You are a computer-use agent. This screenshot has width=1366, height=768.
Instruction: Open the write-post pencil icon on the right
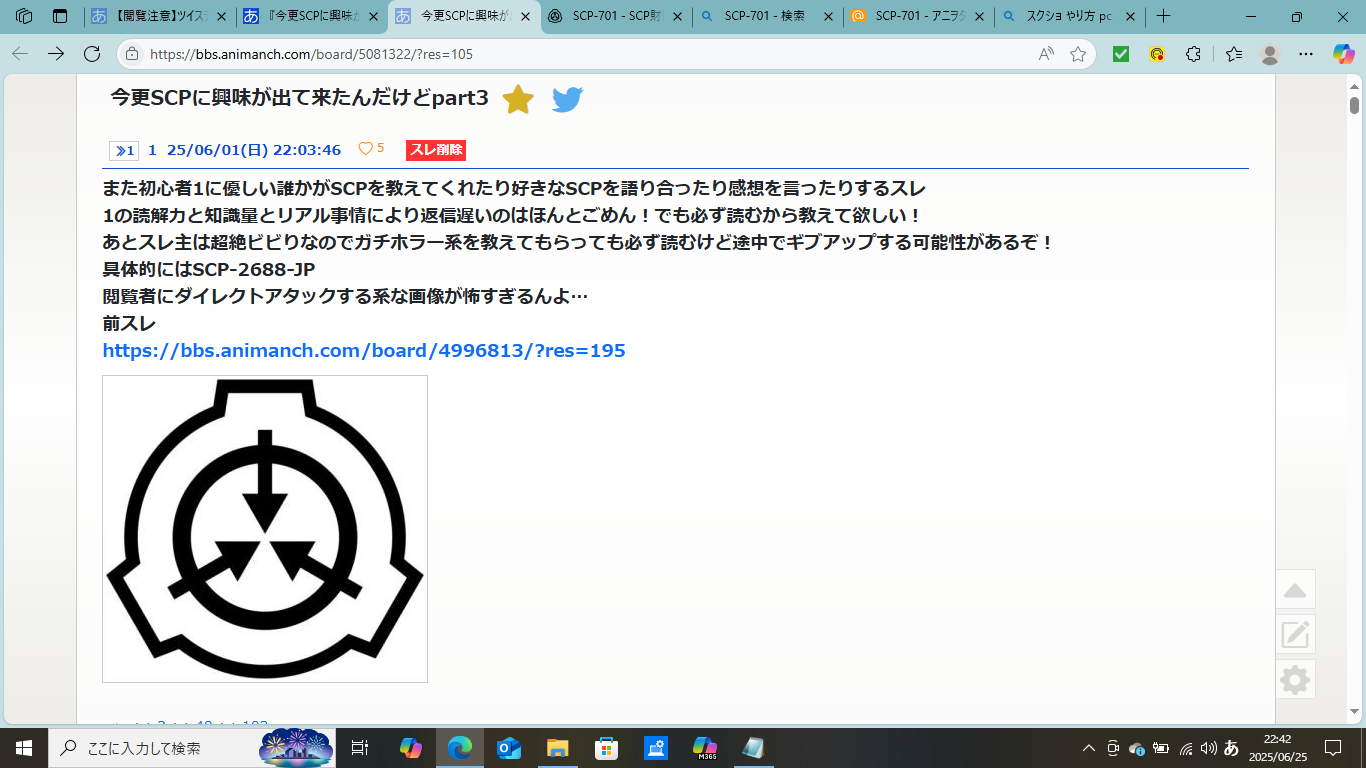pos(1295,634)
